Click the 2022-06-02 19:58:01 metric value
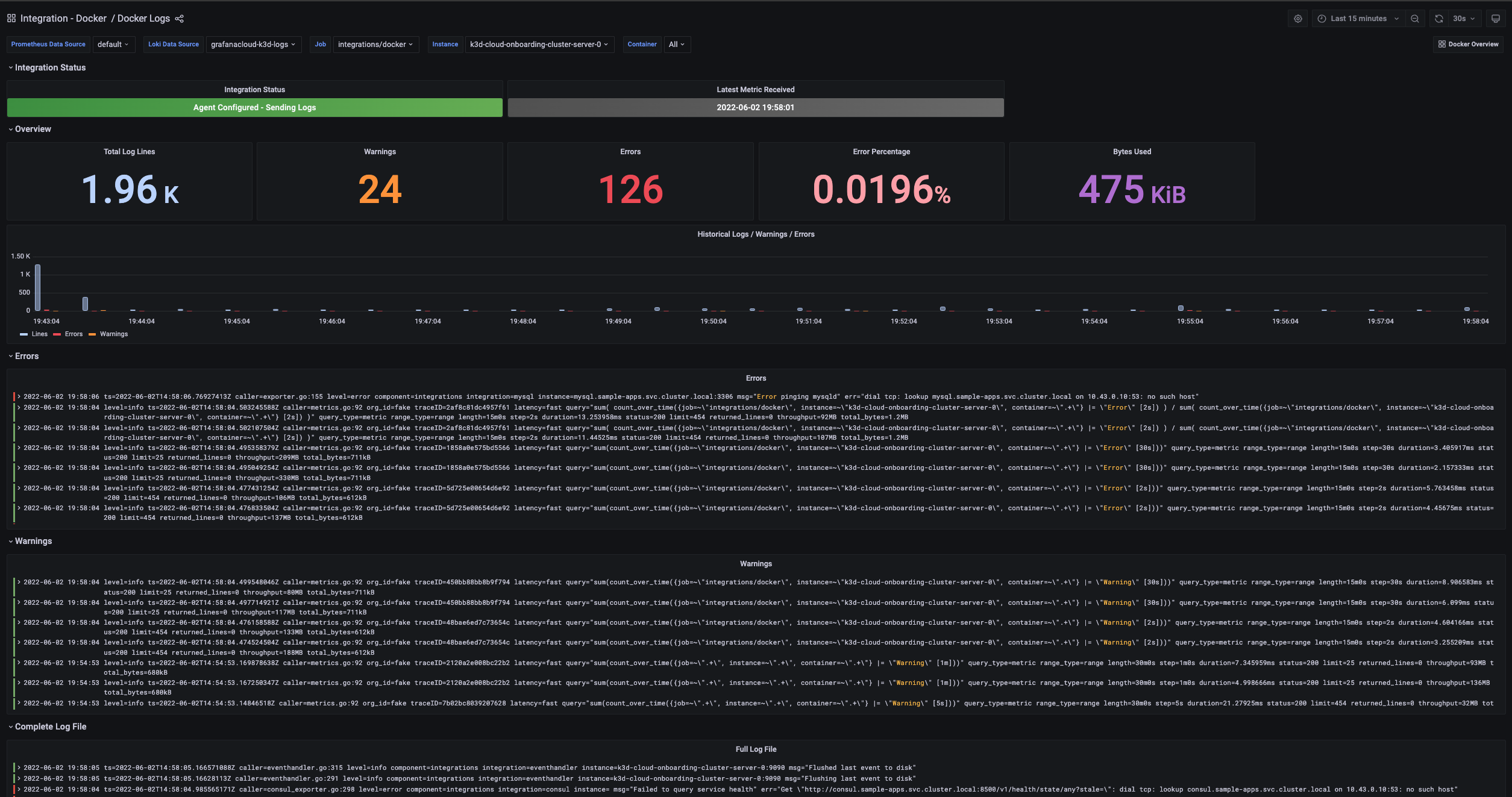 [x=755, y=107]
